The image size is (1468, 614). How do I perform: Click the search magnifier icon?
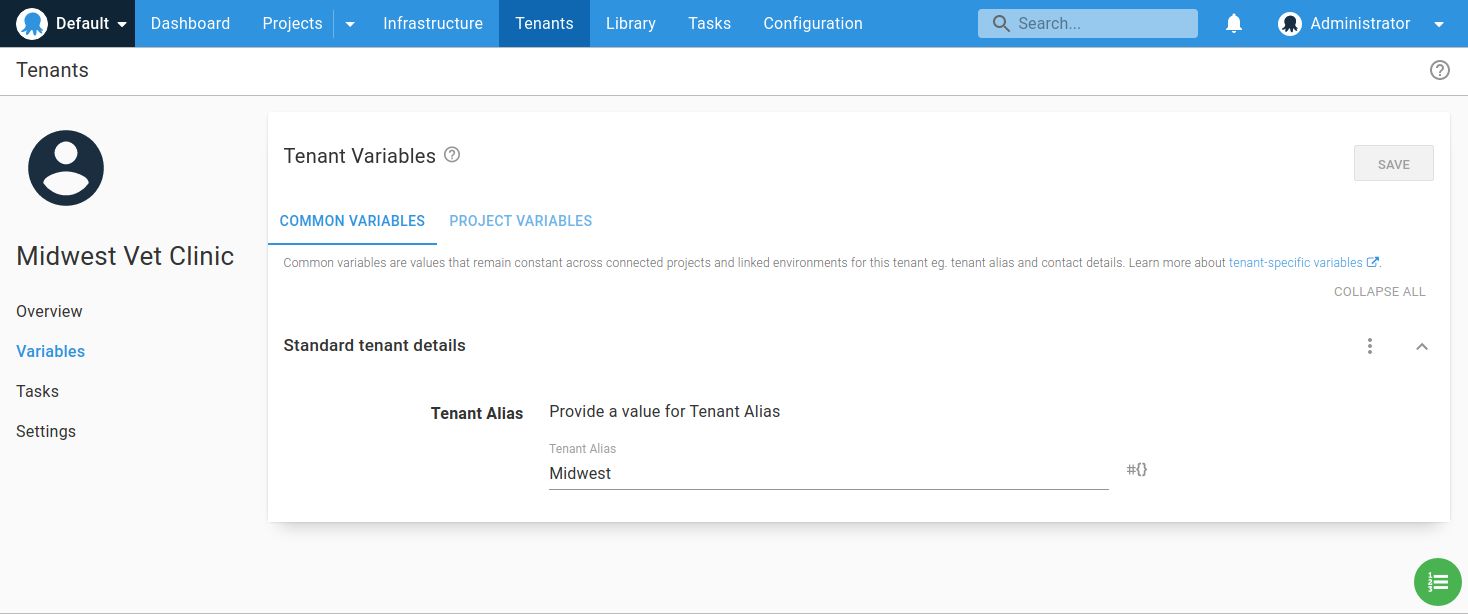click(1000, 23)
